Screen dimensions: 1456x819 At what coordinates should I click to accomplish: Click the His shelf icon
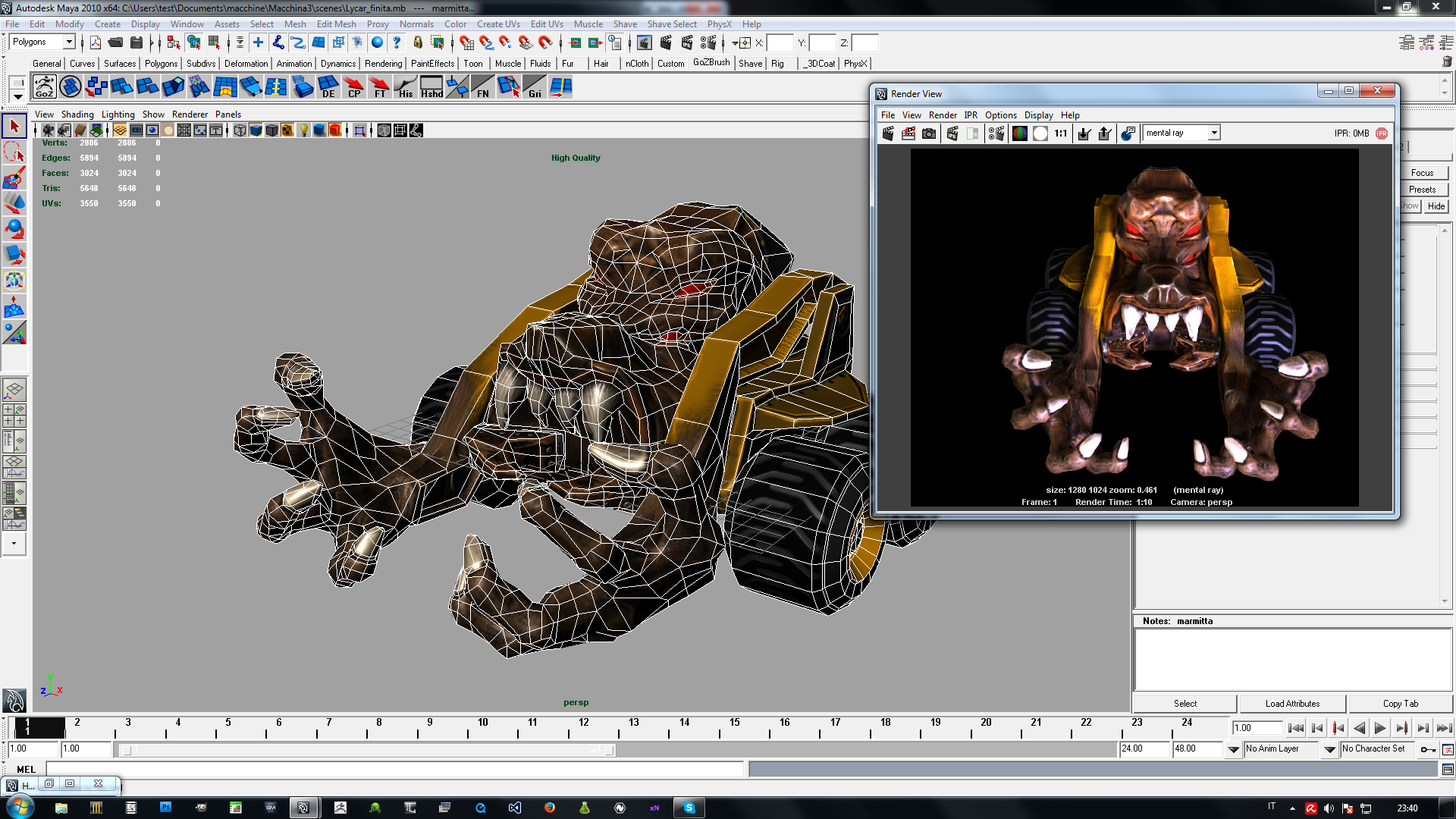406,86
